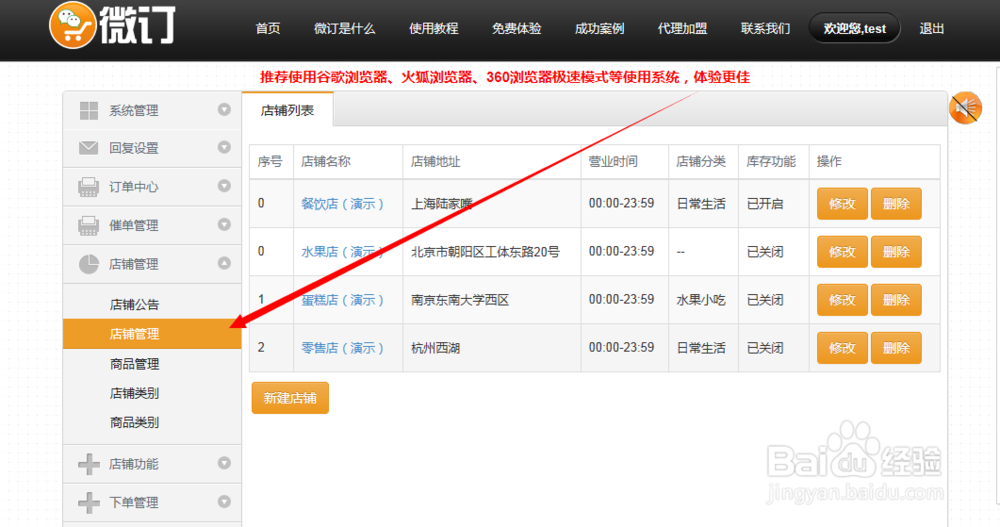Click the mute speaker icon
Screen dimensions: 1000x527
coord(965,108)
